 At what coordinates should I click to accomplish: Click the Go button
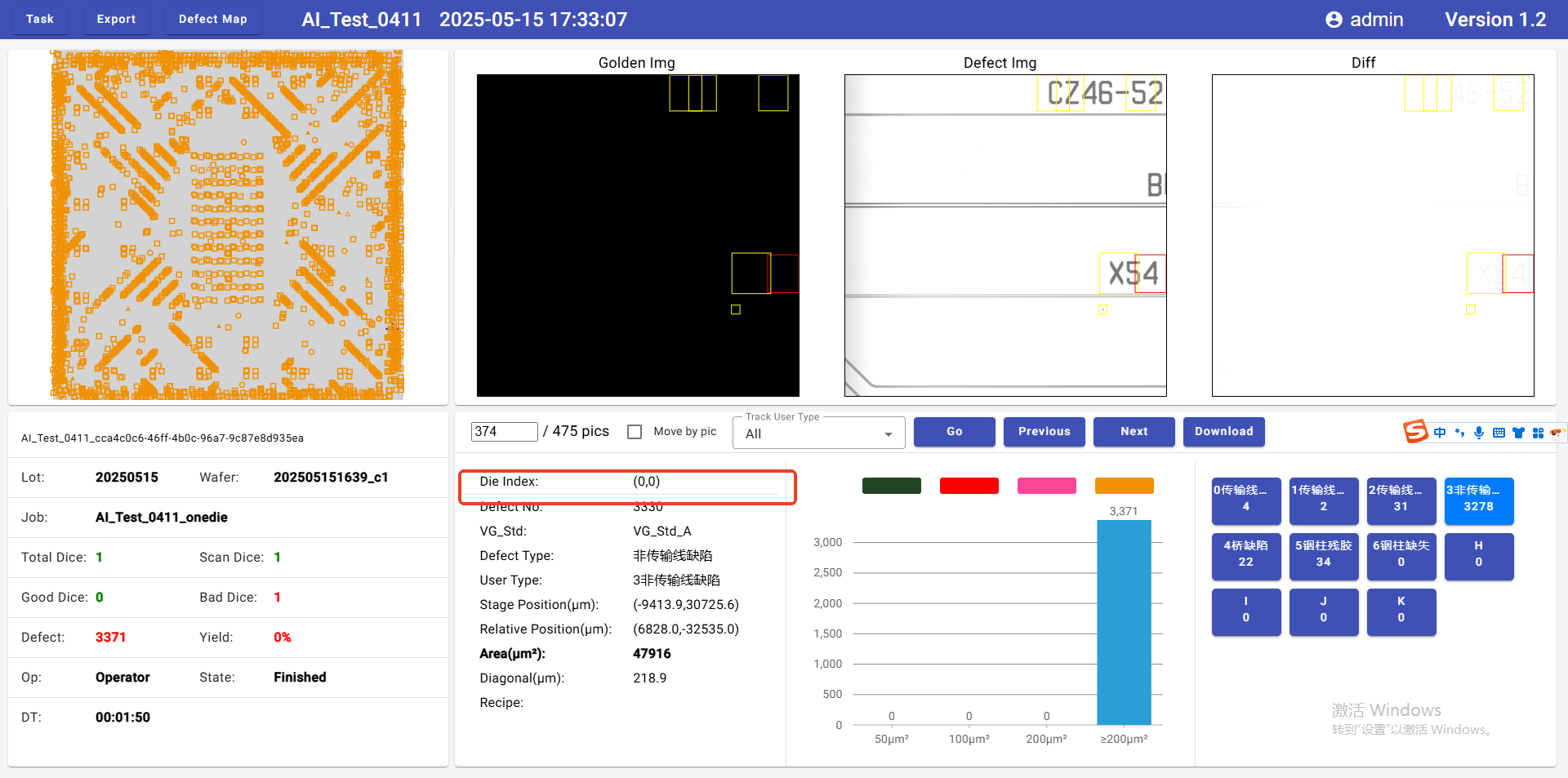954,432
